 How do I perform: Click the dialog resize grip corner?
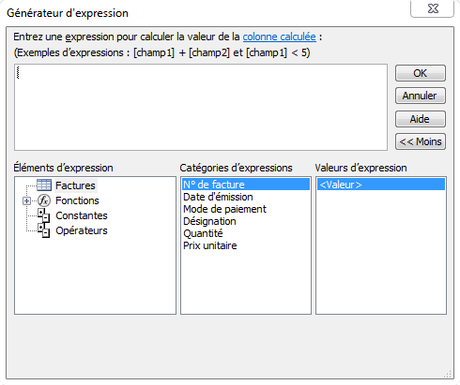click(448, 374)
